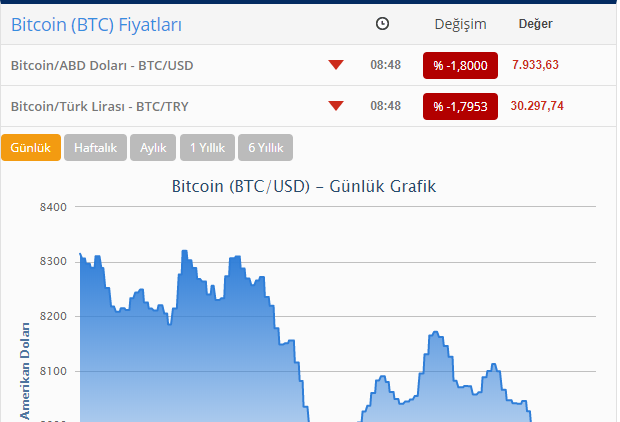The height and width of the screenshot is (422, 620).
Task: Click the Değişim column header
Action: click(x=460, y=25)
